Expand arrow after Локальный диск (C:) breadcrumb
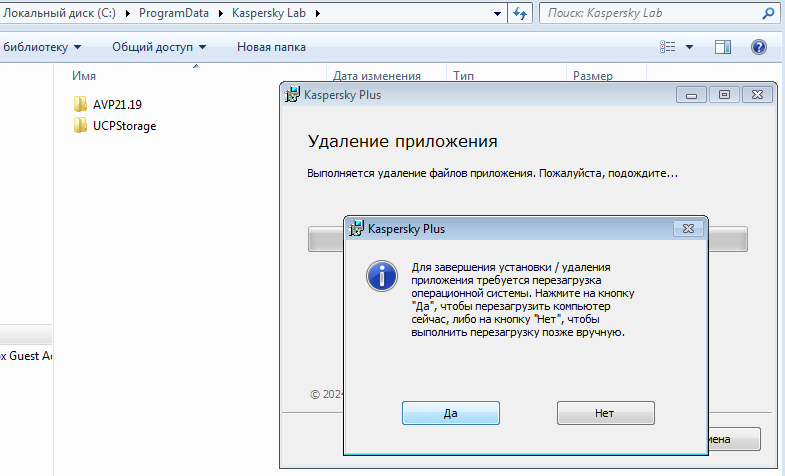Image resolution: width=785 pixels, height=476 pixels. tap(128, 14)
